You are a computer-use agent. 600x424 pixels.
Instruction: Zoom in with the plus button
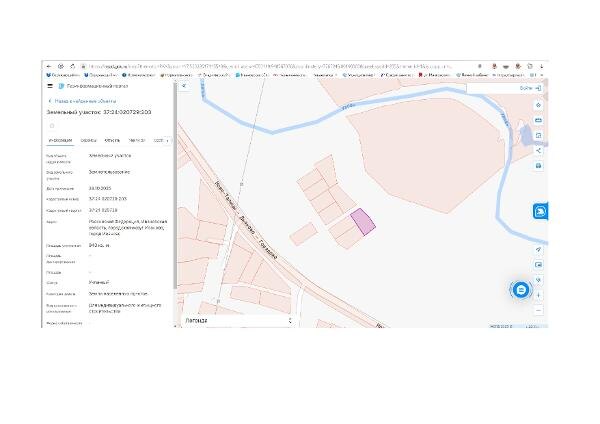click(538, 295)
